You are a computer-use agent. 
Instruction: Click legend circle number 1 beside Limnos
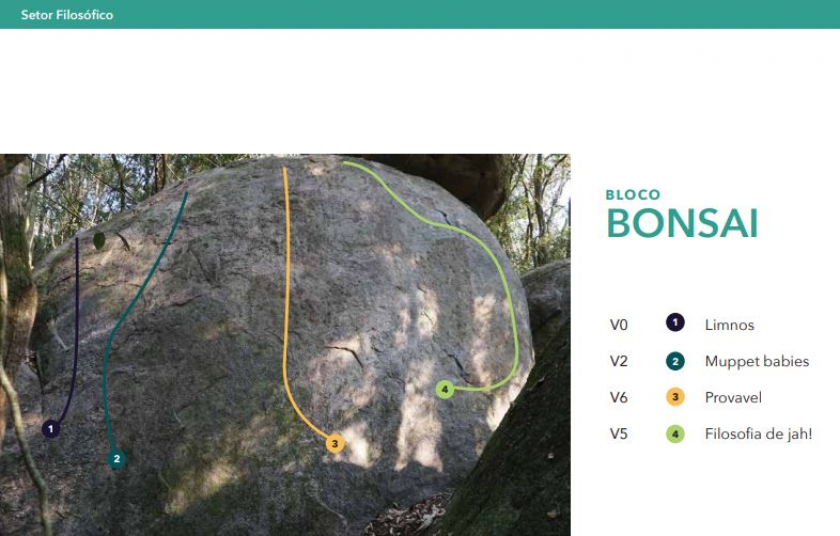tap(675, 322)
